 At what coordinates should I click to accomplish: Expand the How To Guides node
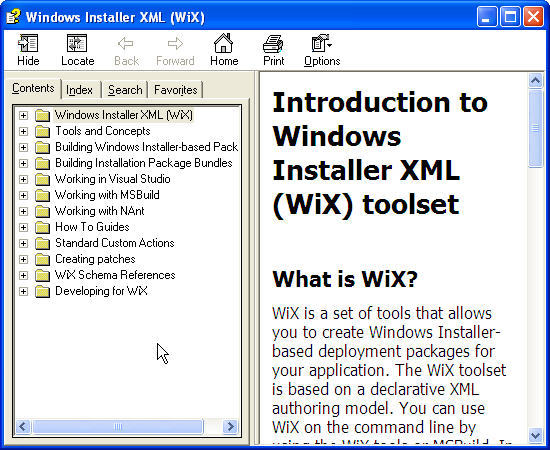23,227
